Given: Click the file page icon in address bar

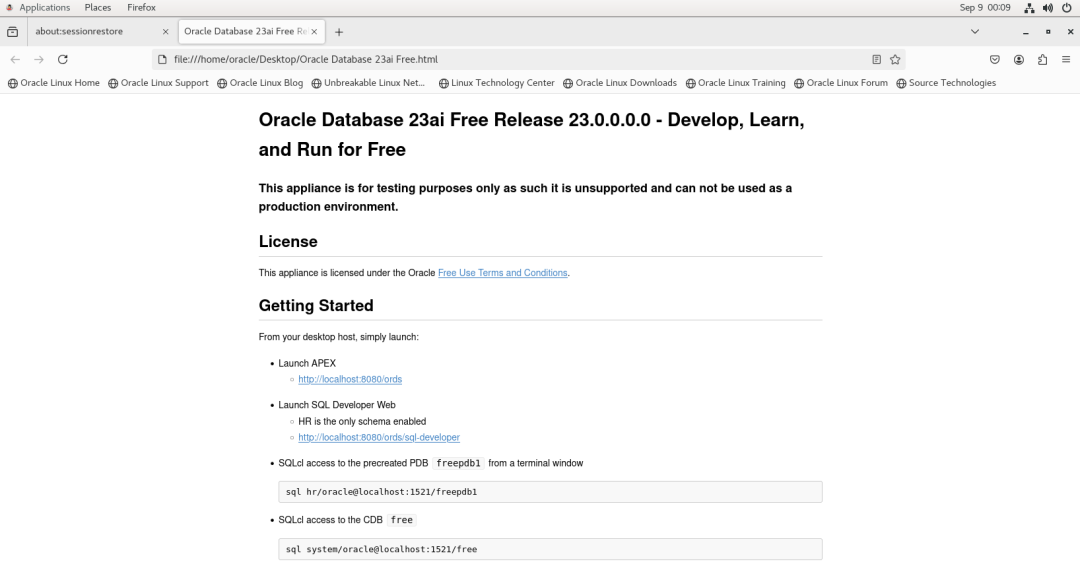Looking at the screenshot, I should (163, 59).
